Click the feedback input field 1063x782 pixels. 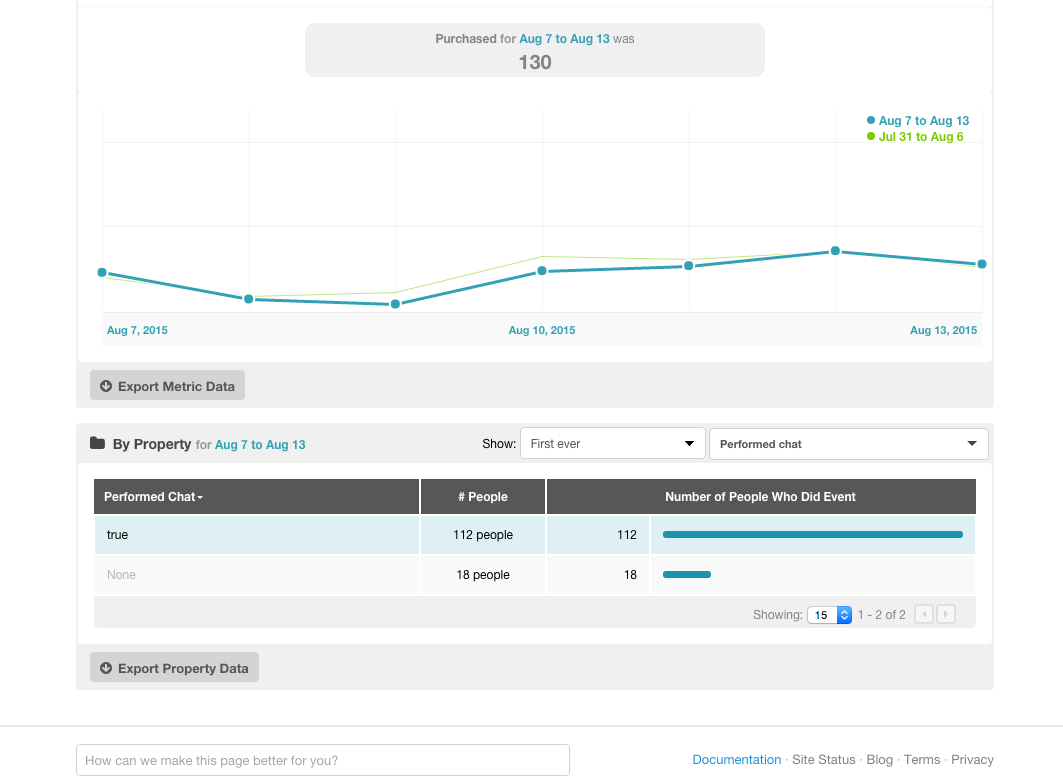323,760
